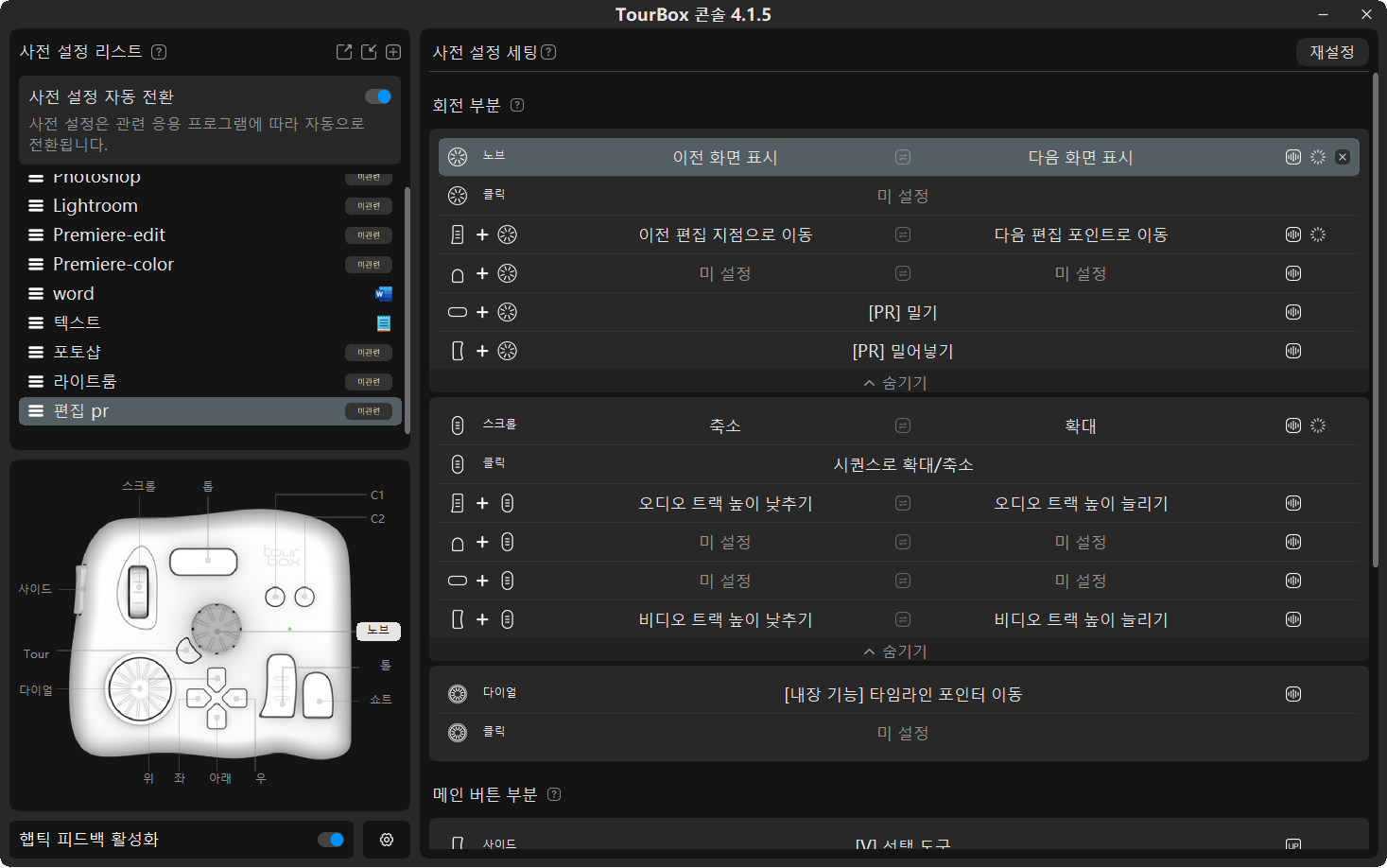1387x868 pixels.
Task: Swap icon between 오디오 트랙 높이 낮추기 and 늘리기
Action: pos(903,503)
